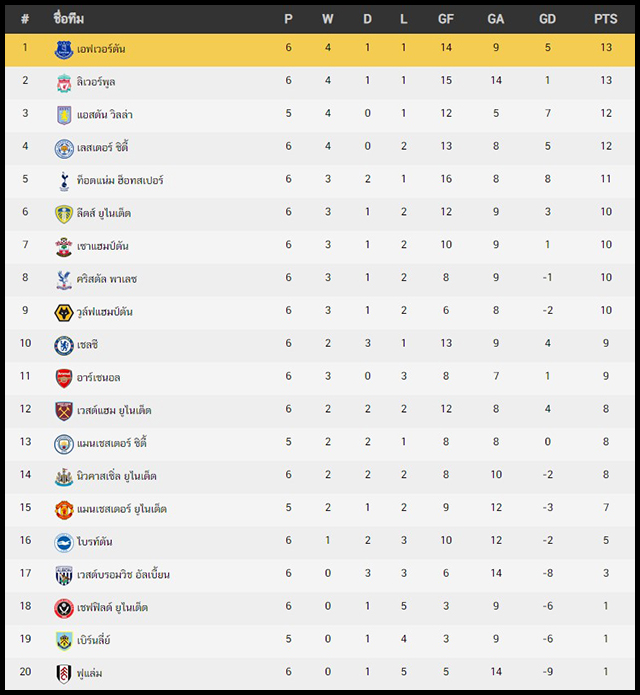Click the Arsenal cannon crest icon
640x695 pixels.
click(x=64, y=378)
